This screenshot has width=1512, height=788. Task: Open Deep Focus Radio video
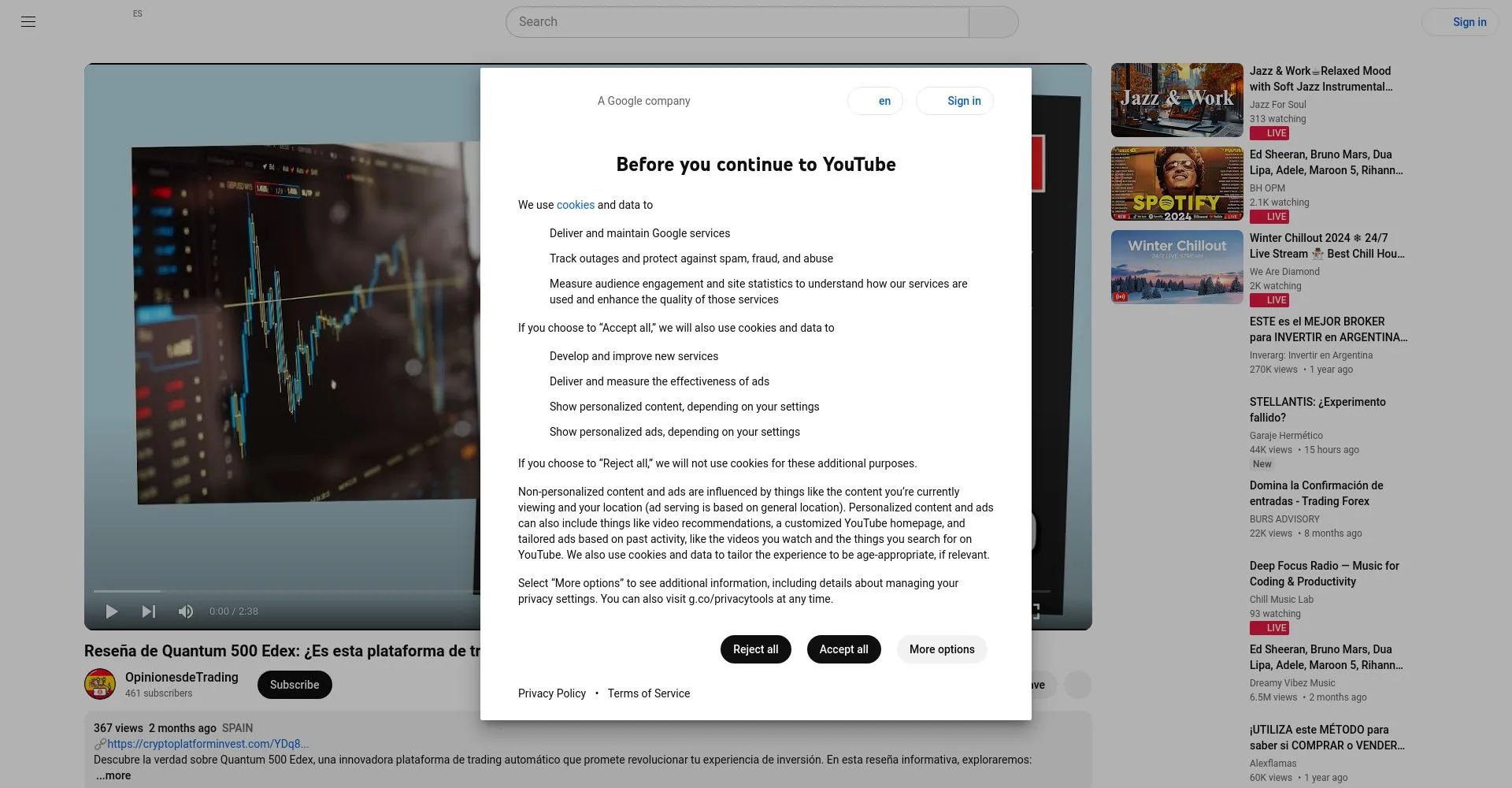[x=1325, y=574]
